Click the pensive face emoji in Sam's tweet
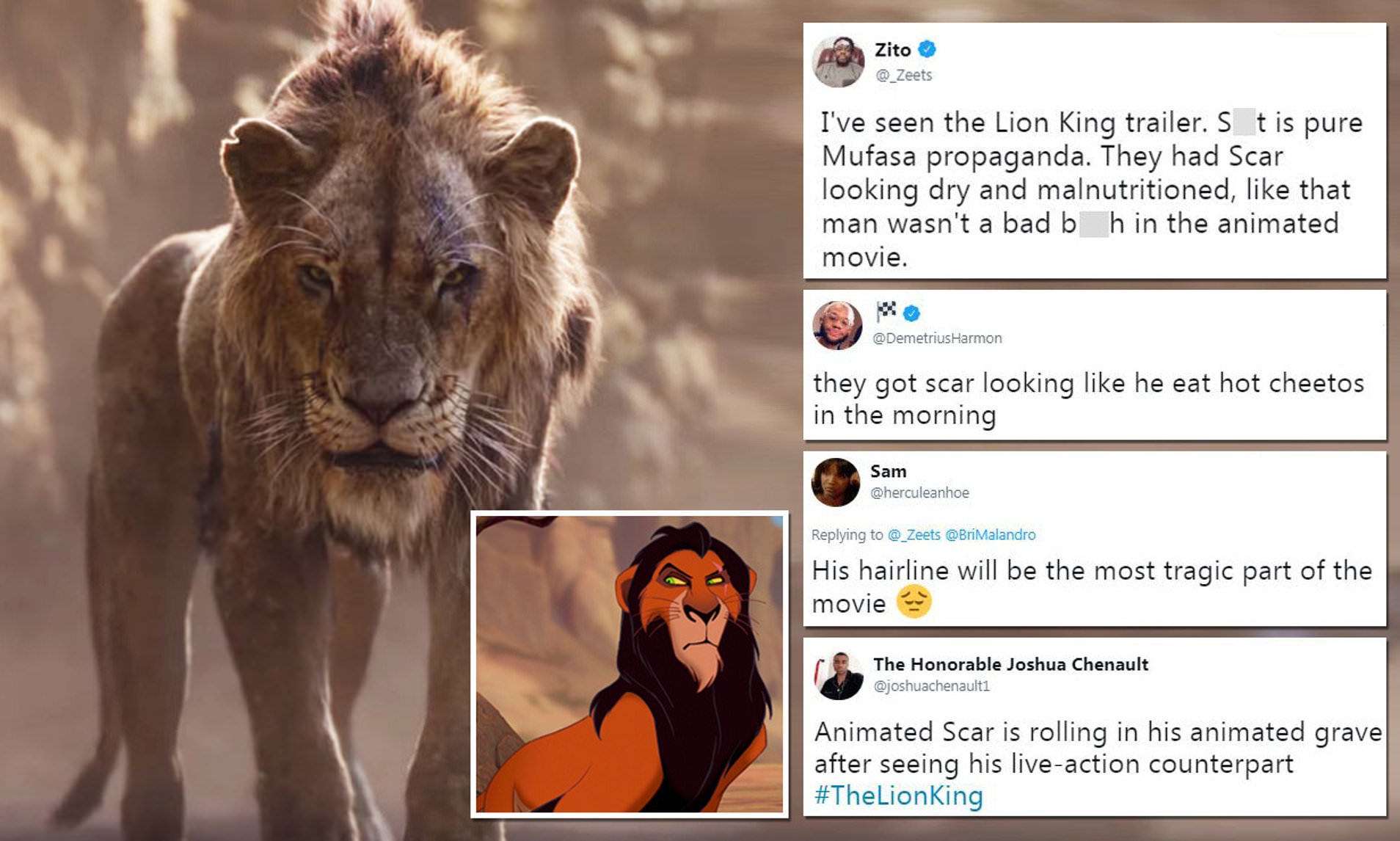The width and height of the screenshot is (1400, 841). pyautogui.click(x=914, y=602)
